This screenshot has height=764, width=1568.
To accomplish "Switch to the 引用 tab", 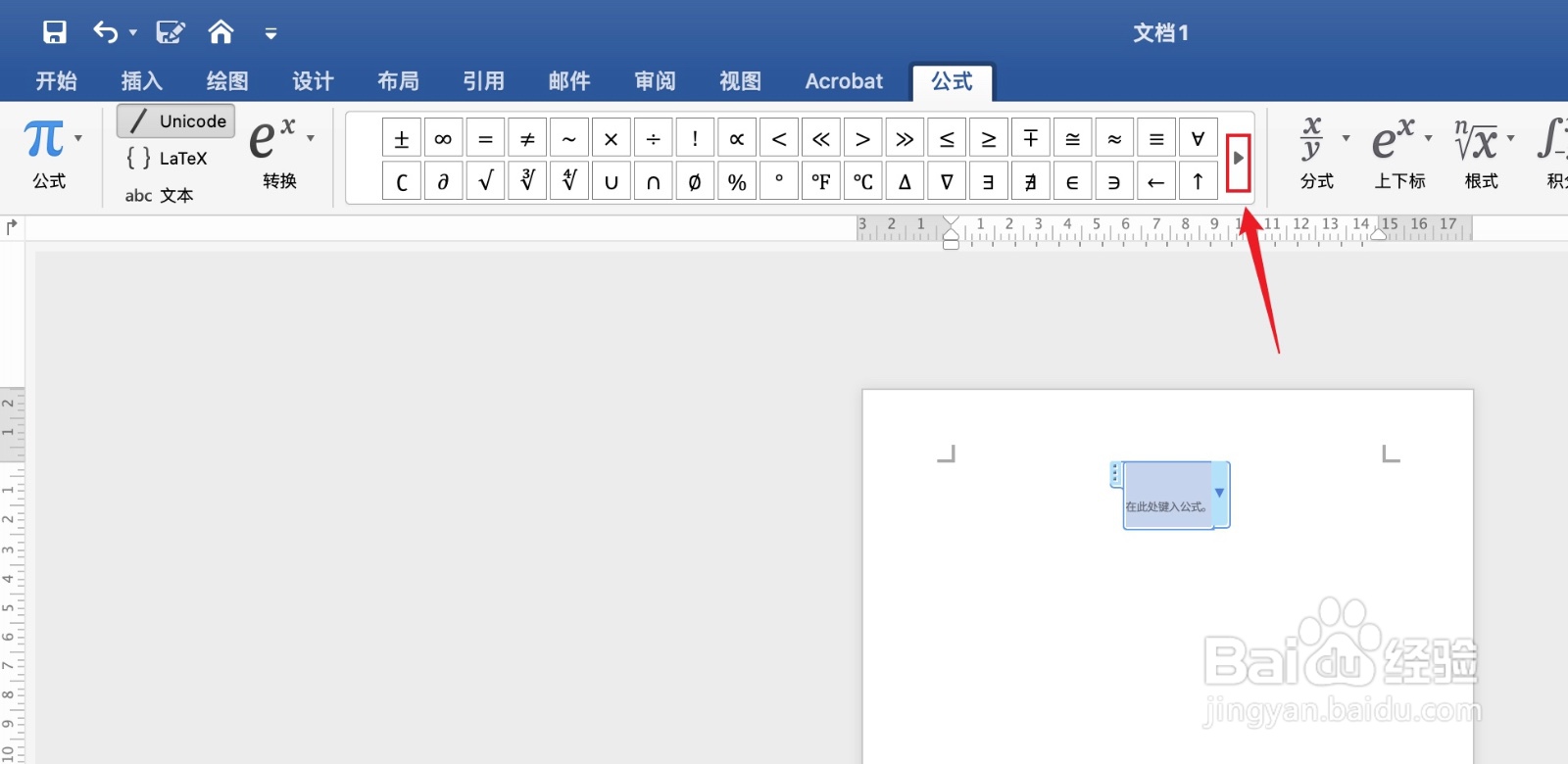I will (484, 81).
